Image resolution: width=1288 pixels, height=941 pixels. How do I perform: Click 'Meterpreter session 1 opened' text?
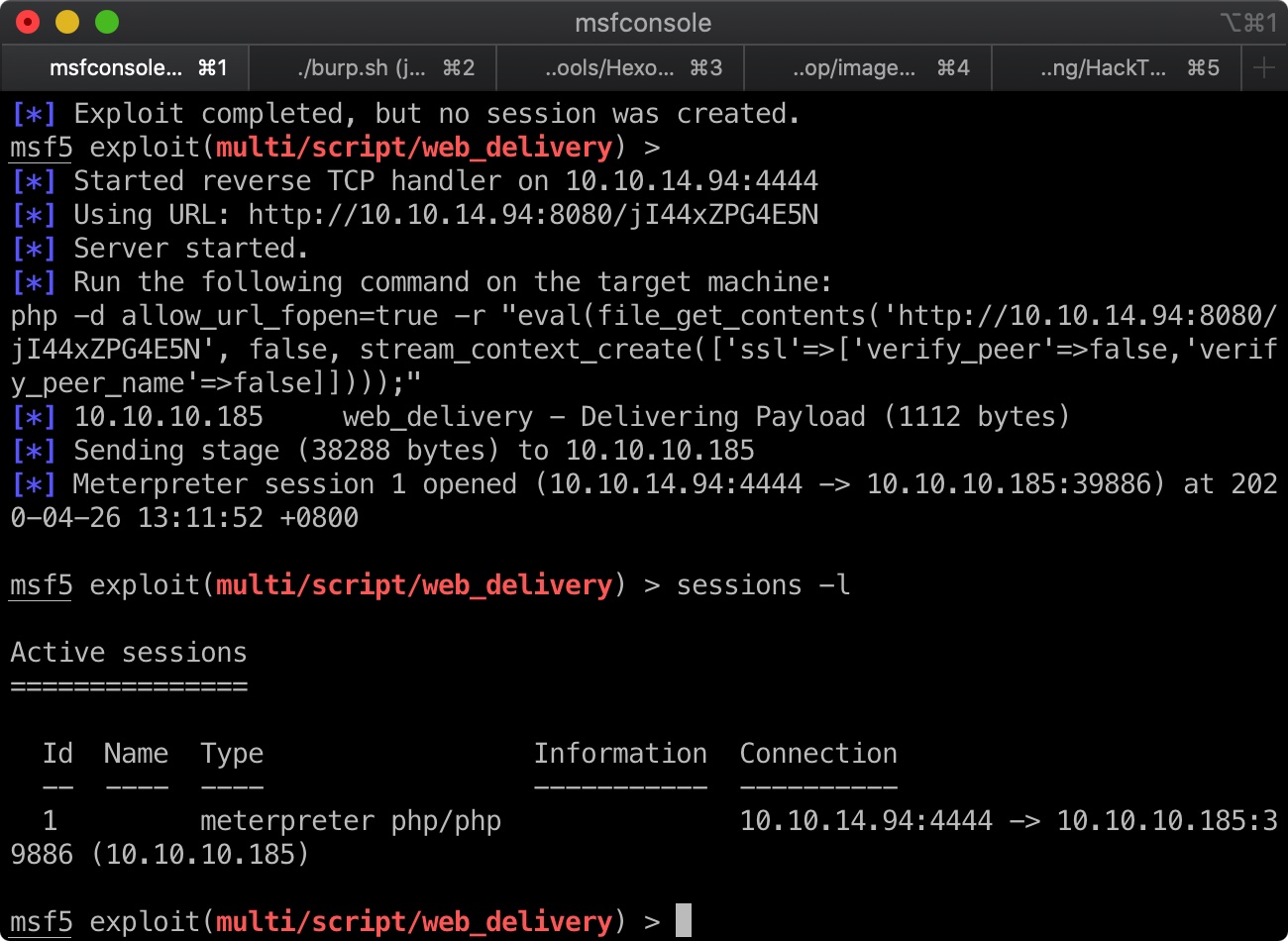click(x=295, y=484)
